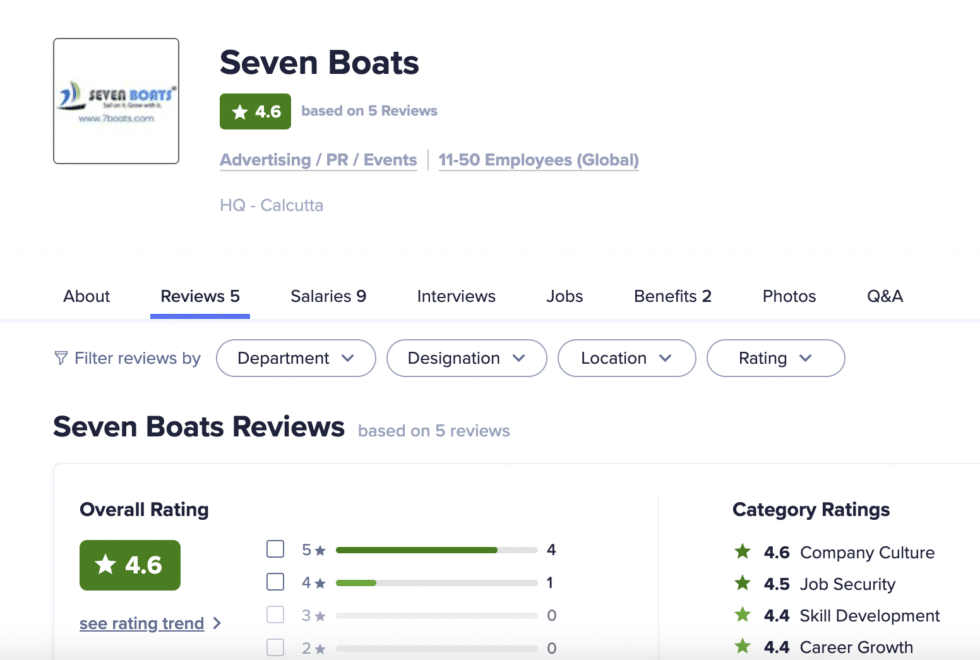Click the star icon next to Company Culture rating
Viewport: 980px width, 660px height.
[x=741, y=552]
